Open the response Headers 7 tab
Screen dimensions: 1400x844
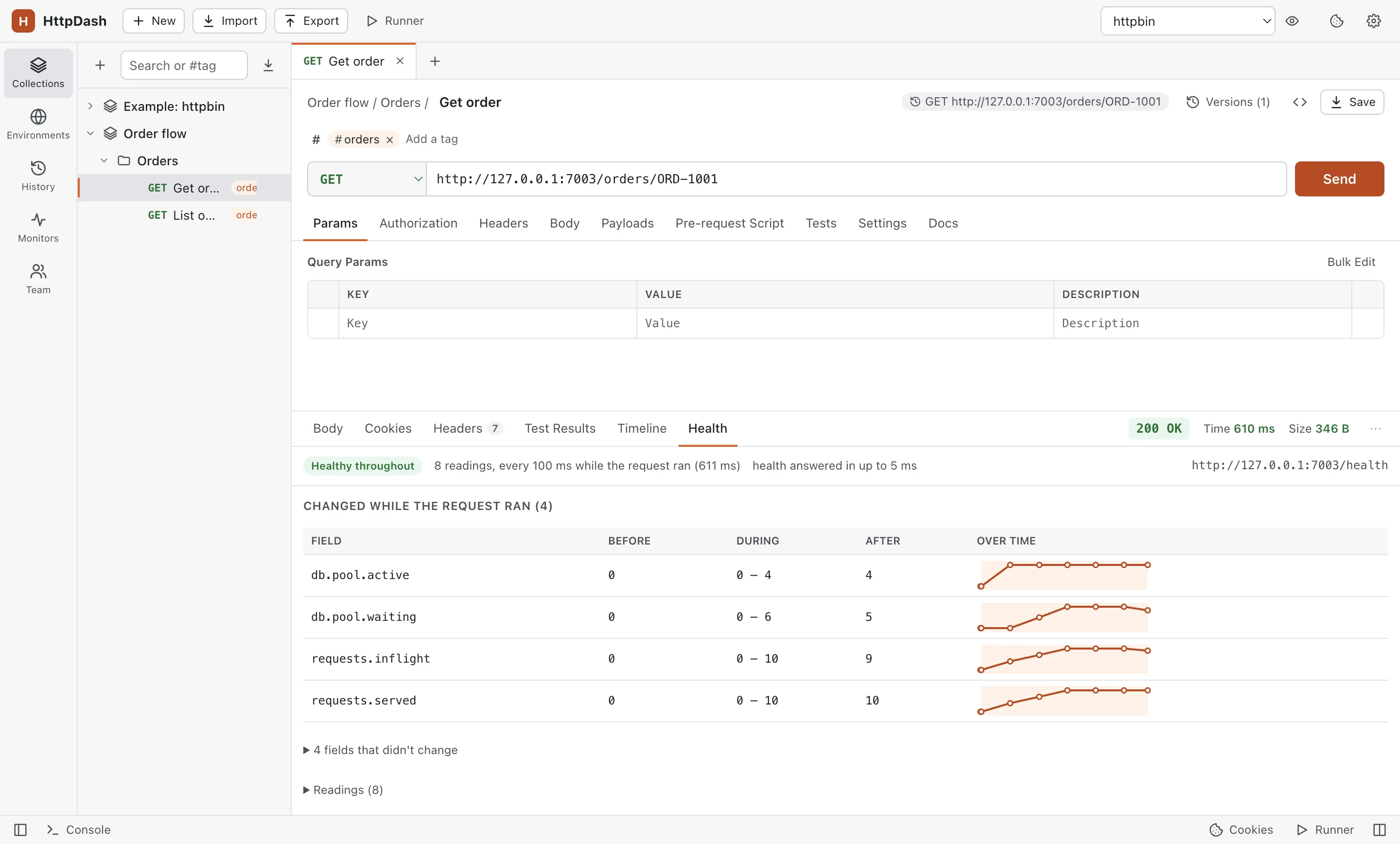pyautogui.click(x=467, y=428)
